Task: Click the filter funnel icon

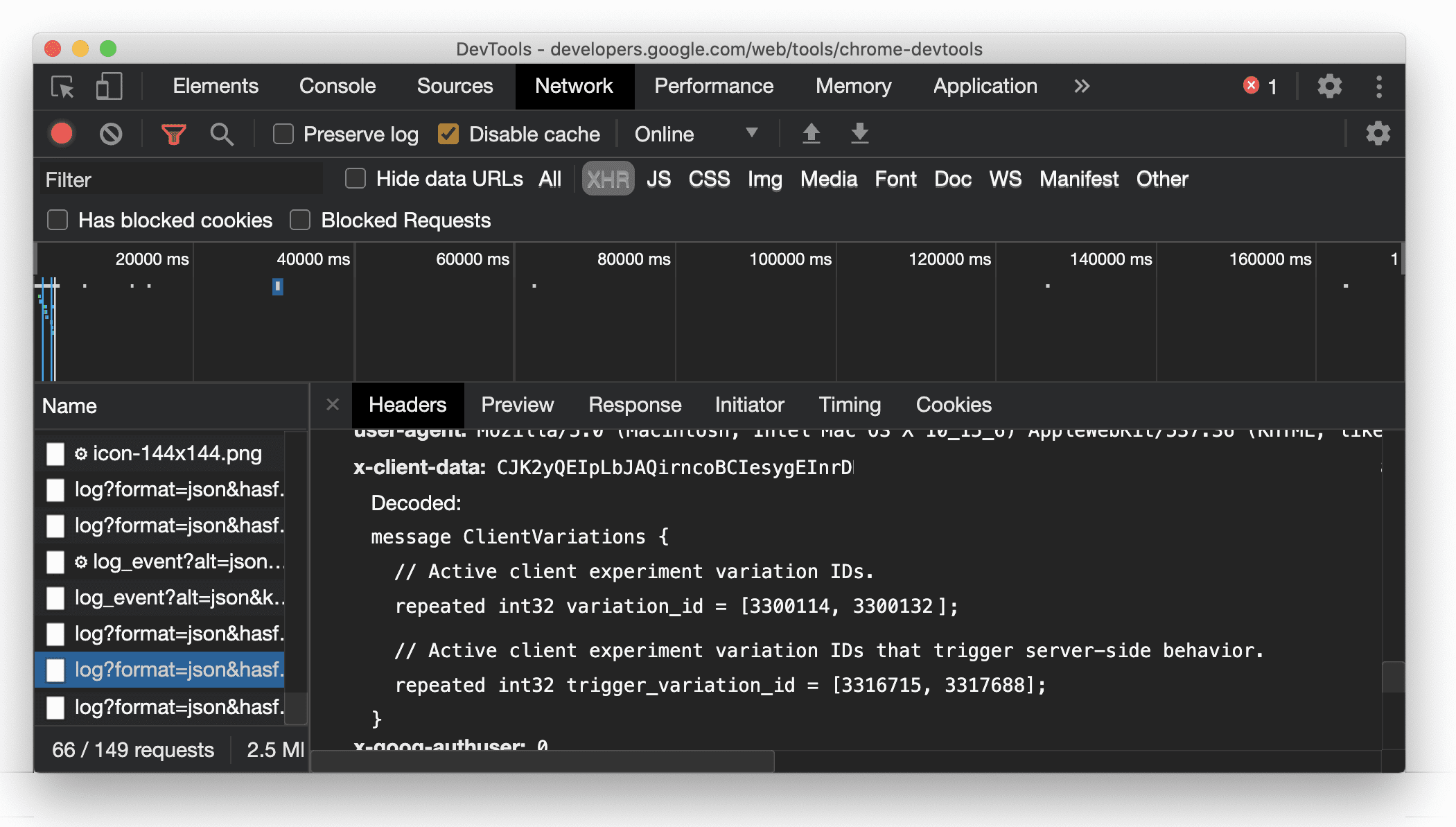Action: 175,133
